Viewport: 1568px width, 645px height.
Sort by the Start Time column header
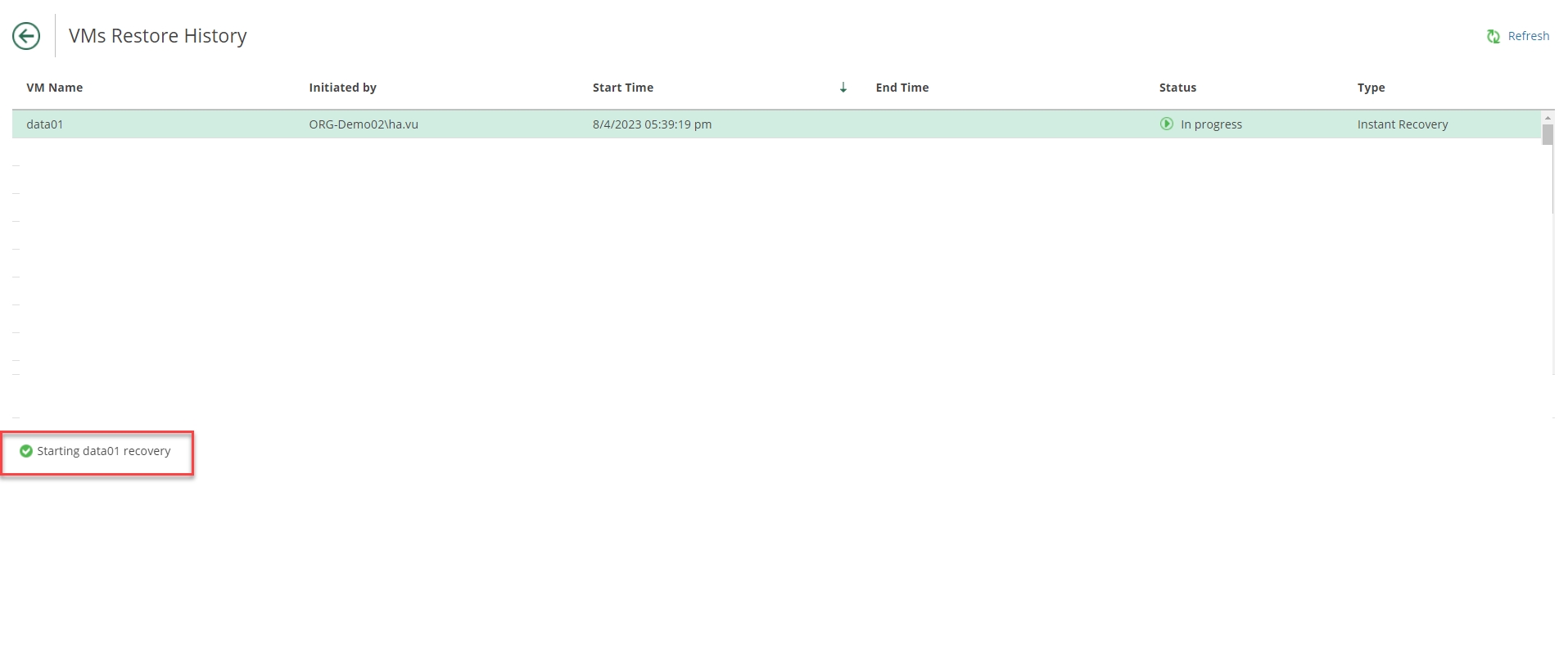(x=622, y=88)
